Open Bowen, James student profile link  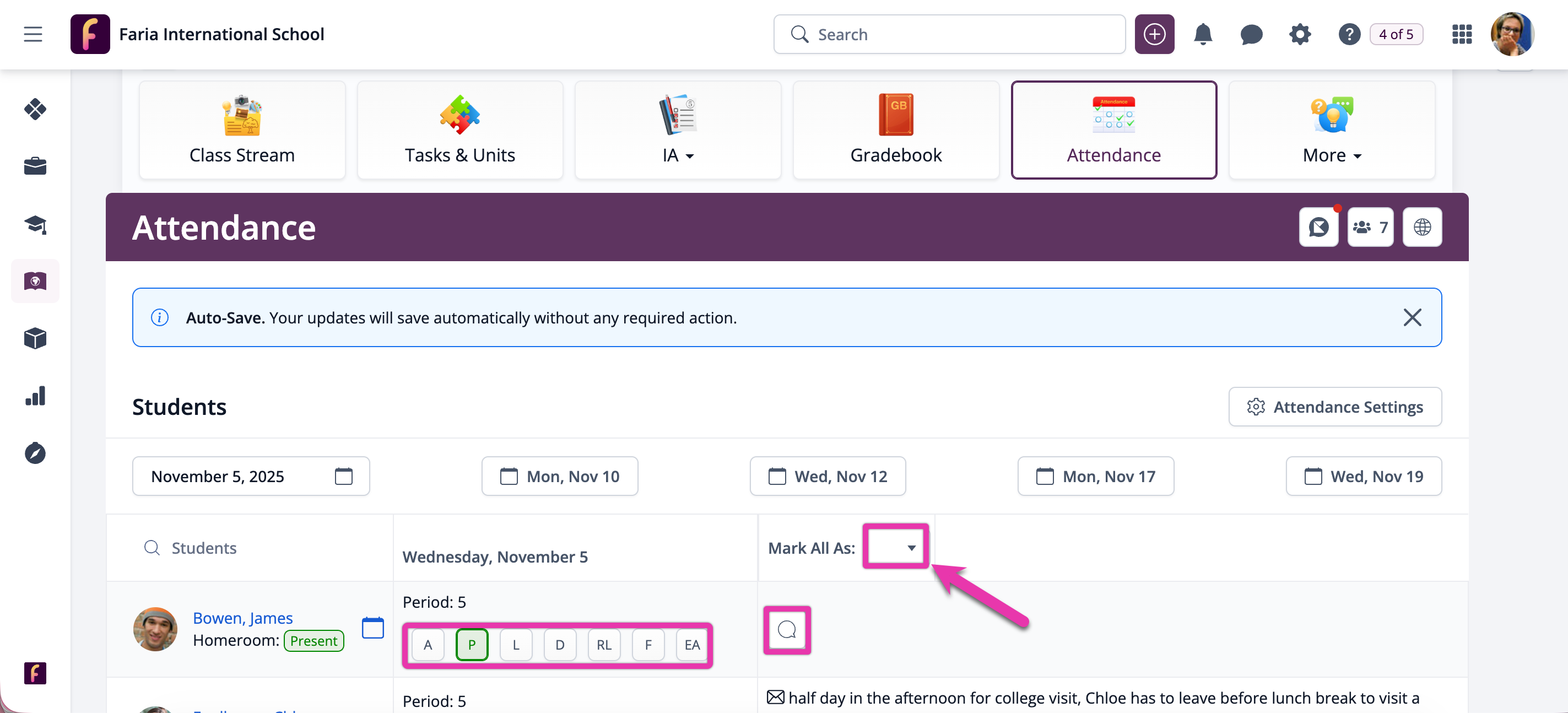(242, 618)
